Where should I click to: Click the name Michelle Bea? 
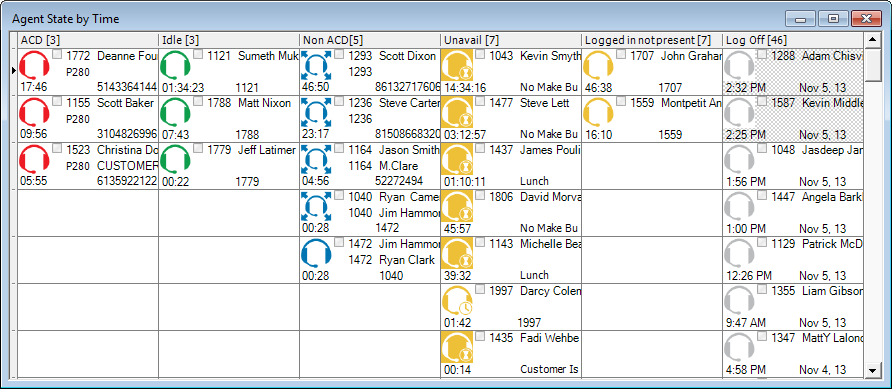550,244
